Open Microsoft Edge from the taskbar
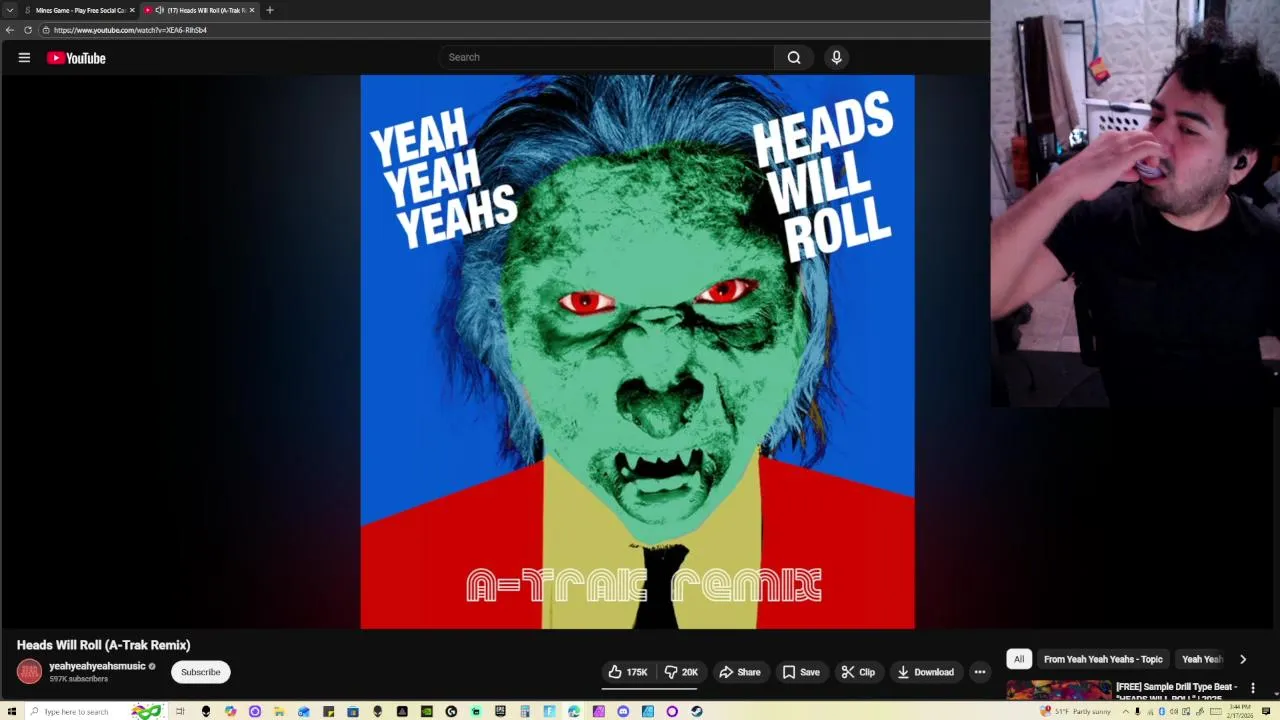 pyautogui.click(x=574, y=711)
